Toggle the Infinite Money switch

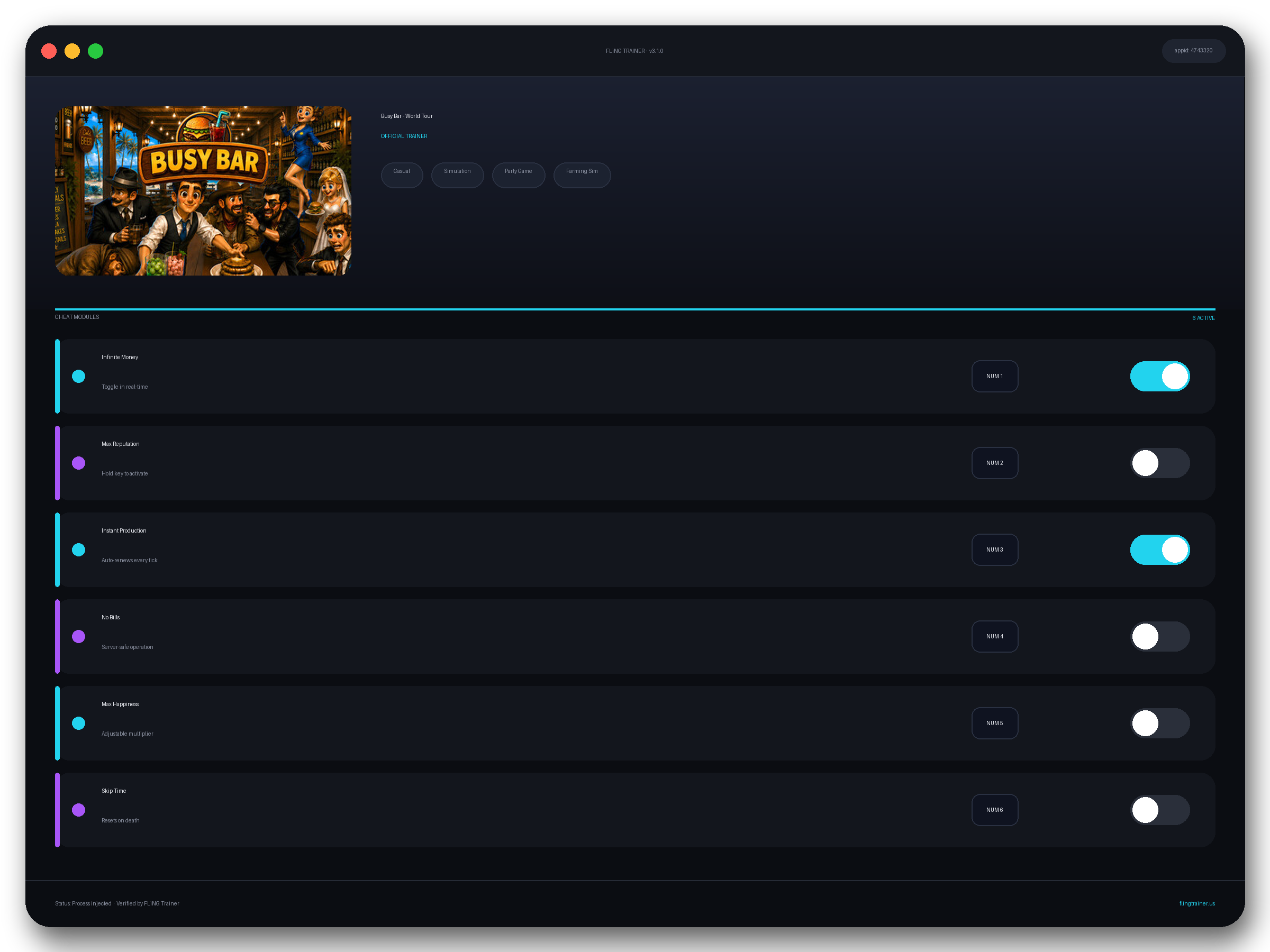(1160, 377)
